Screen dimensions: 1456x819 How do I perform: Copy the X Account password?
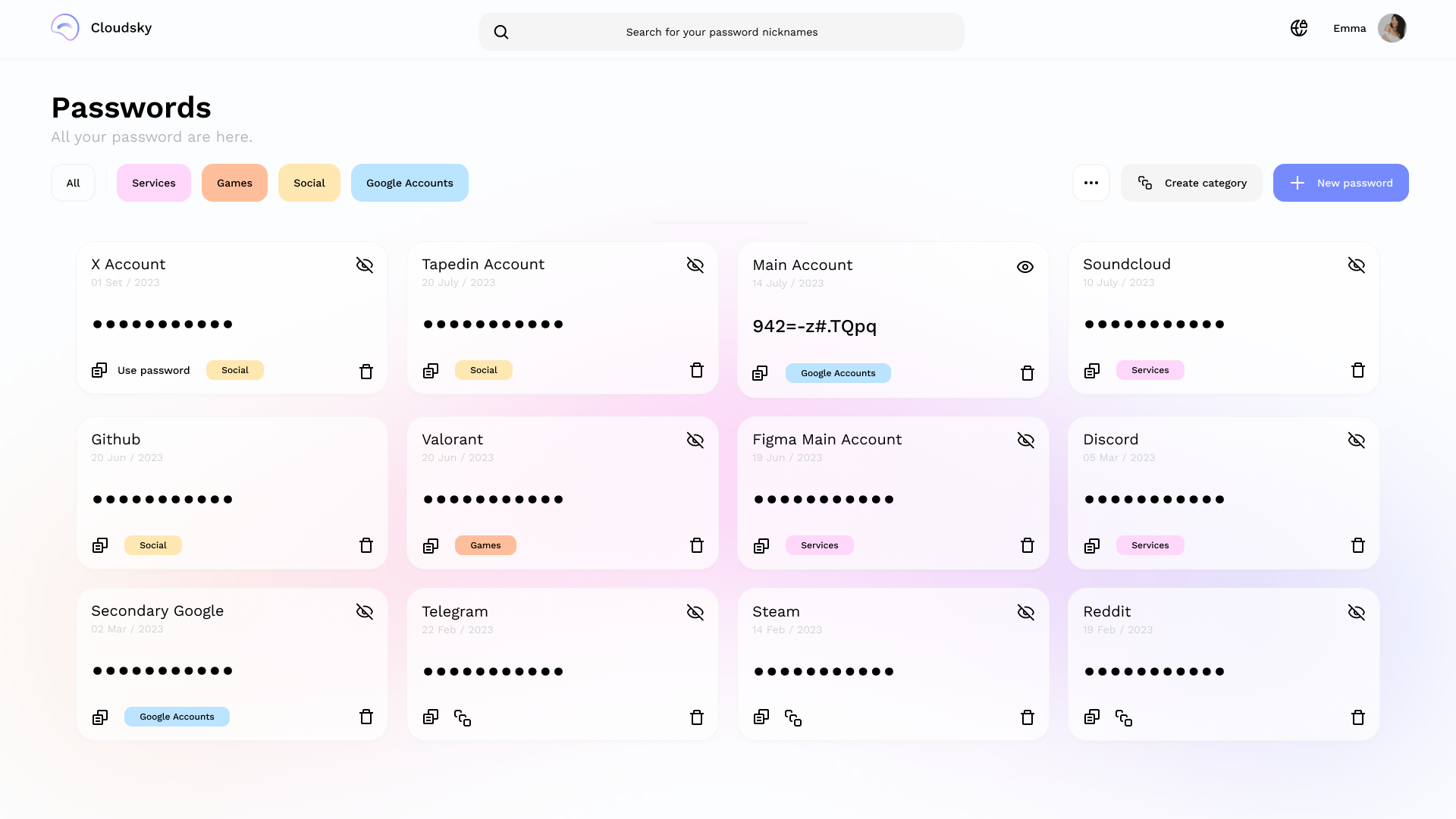(x=99, y=370)
